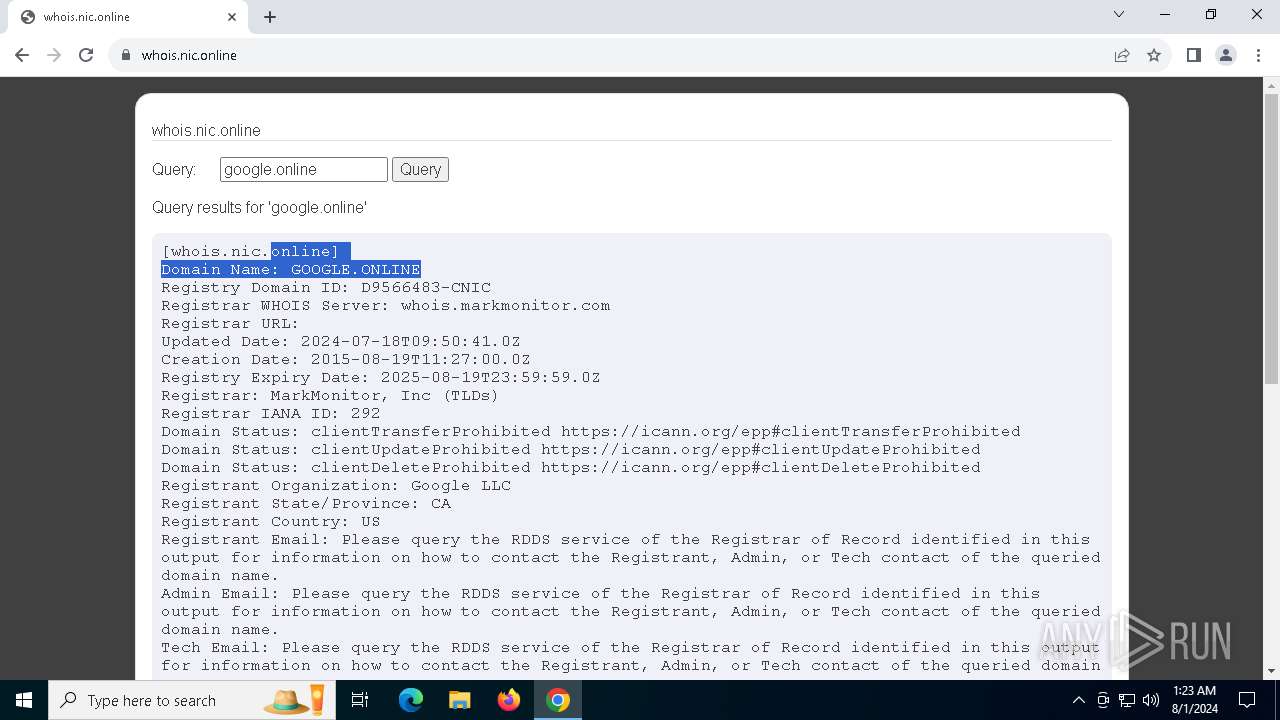Click the clientDeleteProhibited domain status line
1280x720 pixels.
coord(571,468)
